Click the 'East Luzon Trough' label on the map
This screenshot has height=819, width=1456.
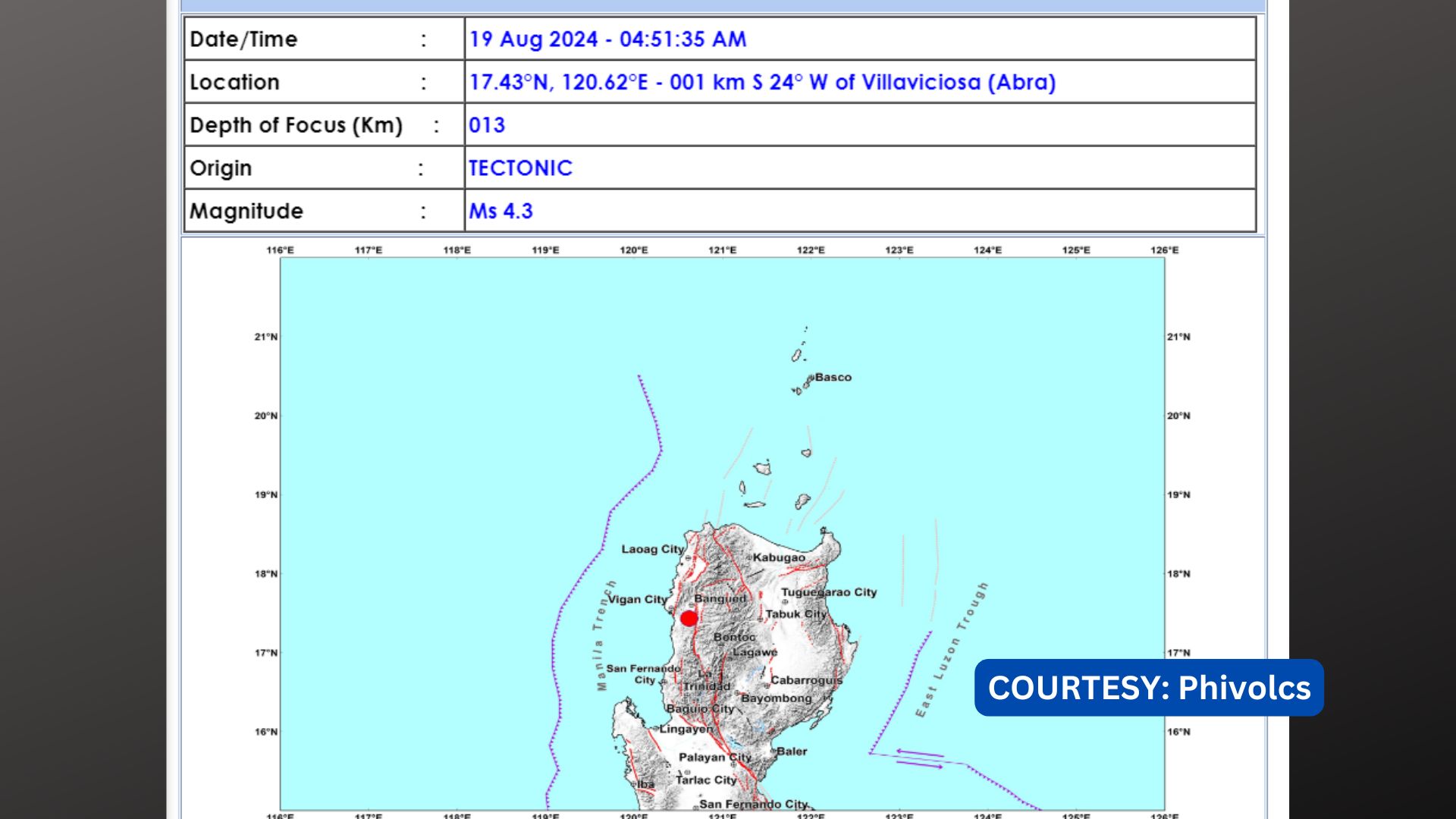point(952,650)
